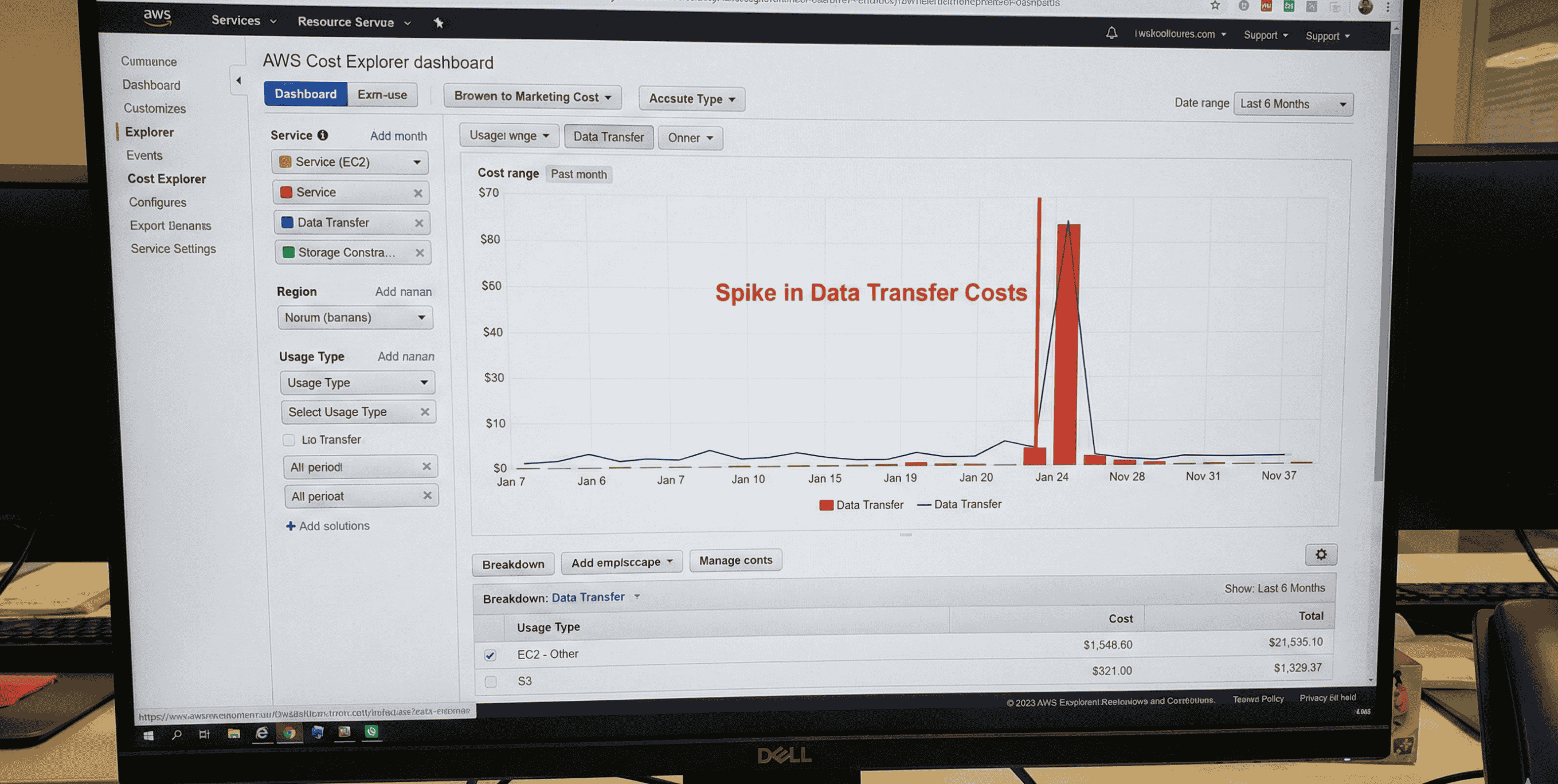Click the notification bell icon
Viewport: 1558px width, 784px height.
[x=1111, y=33]
